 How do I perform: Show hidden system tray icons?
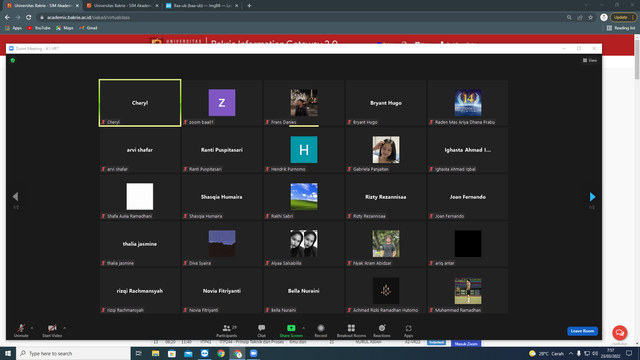[571, 353]
